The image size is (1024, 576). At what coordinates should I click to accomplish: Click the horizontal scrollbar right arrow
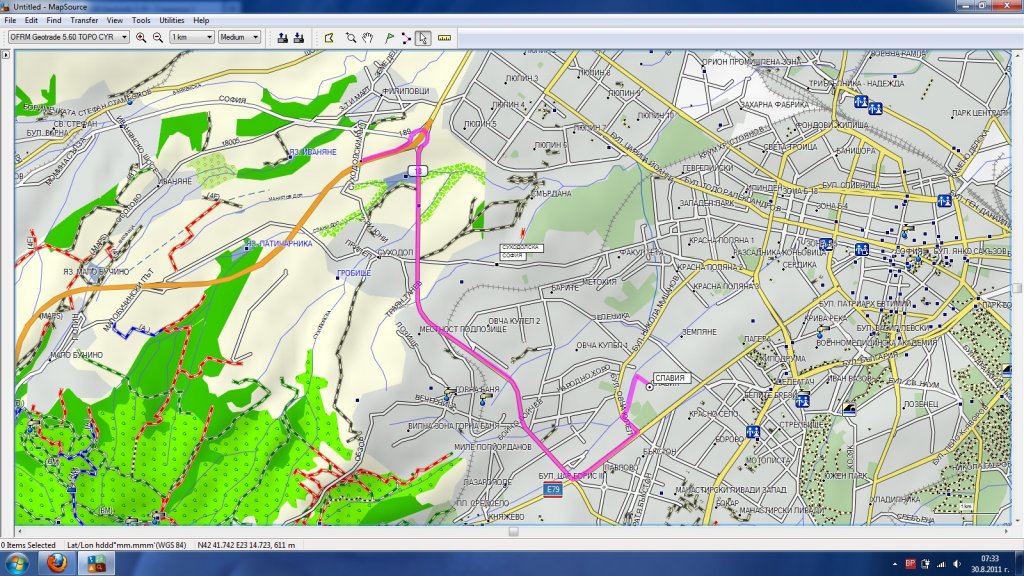(1006, 532)
